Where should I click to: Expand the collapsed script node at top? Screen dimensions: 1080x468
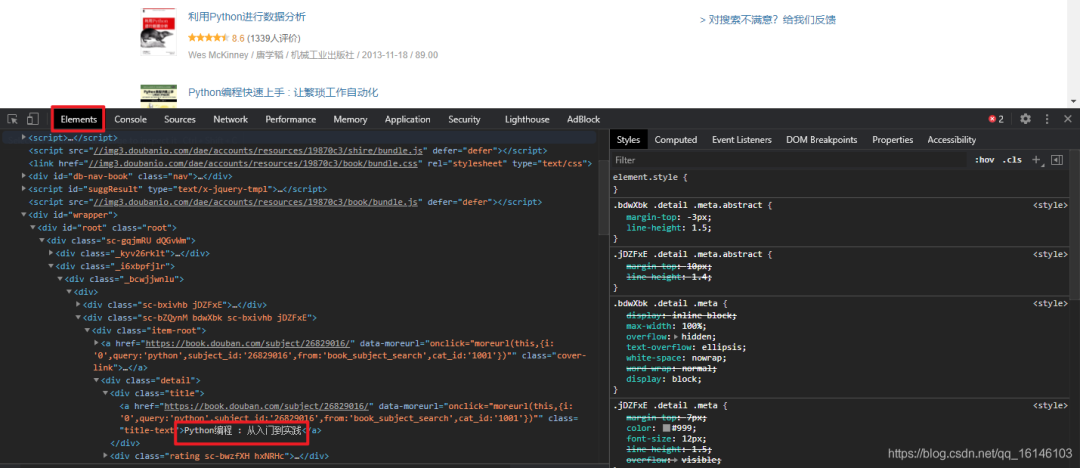click(x=24, y=138)
